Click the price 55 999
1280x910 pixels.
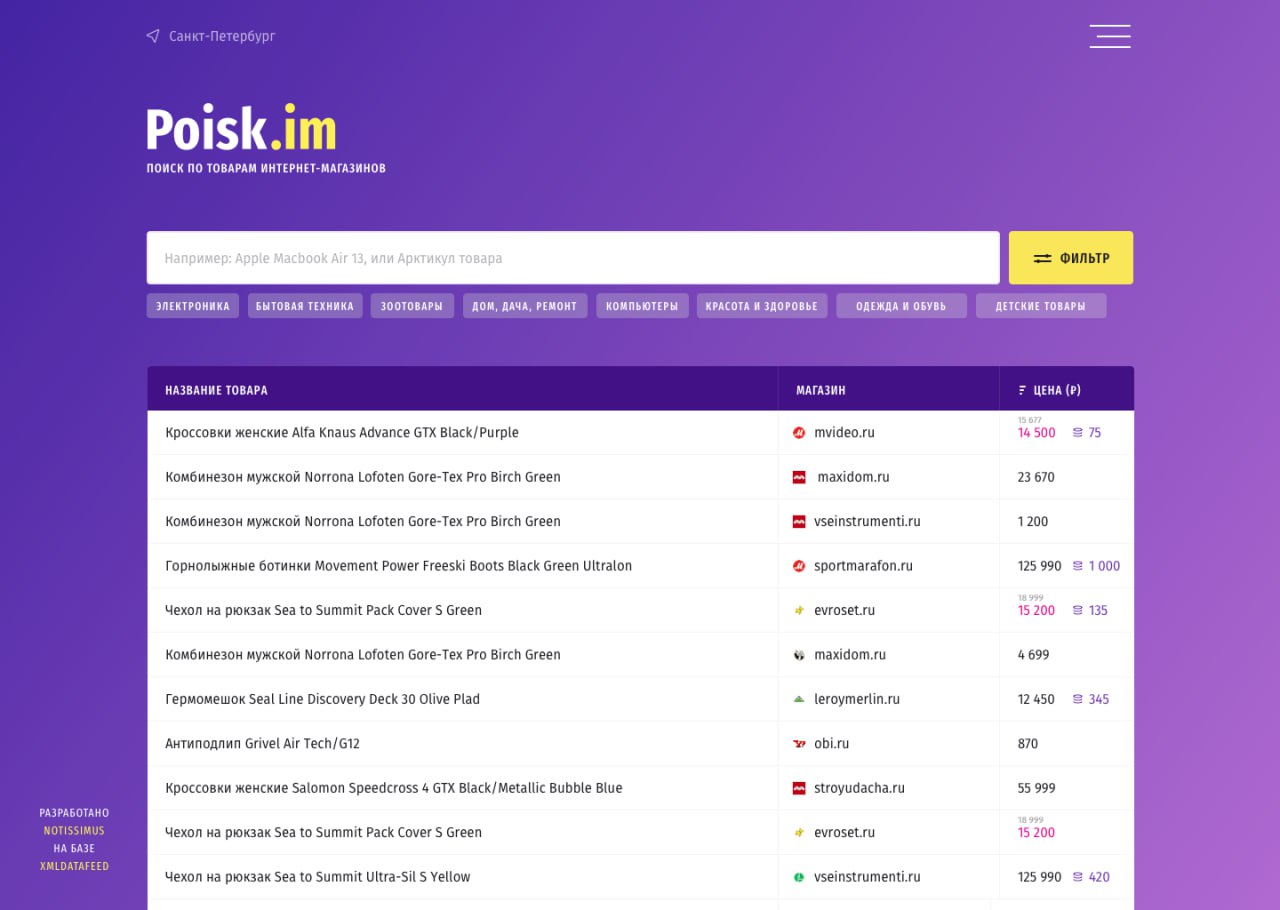pyautogui.click(x=1036, y=788)
